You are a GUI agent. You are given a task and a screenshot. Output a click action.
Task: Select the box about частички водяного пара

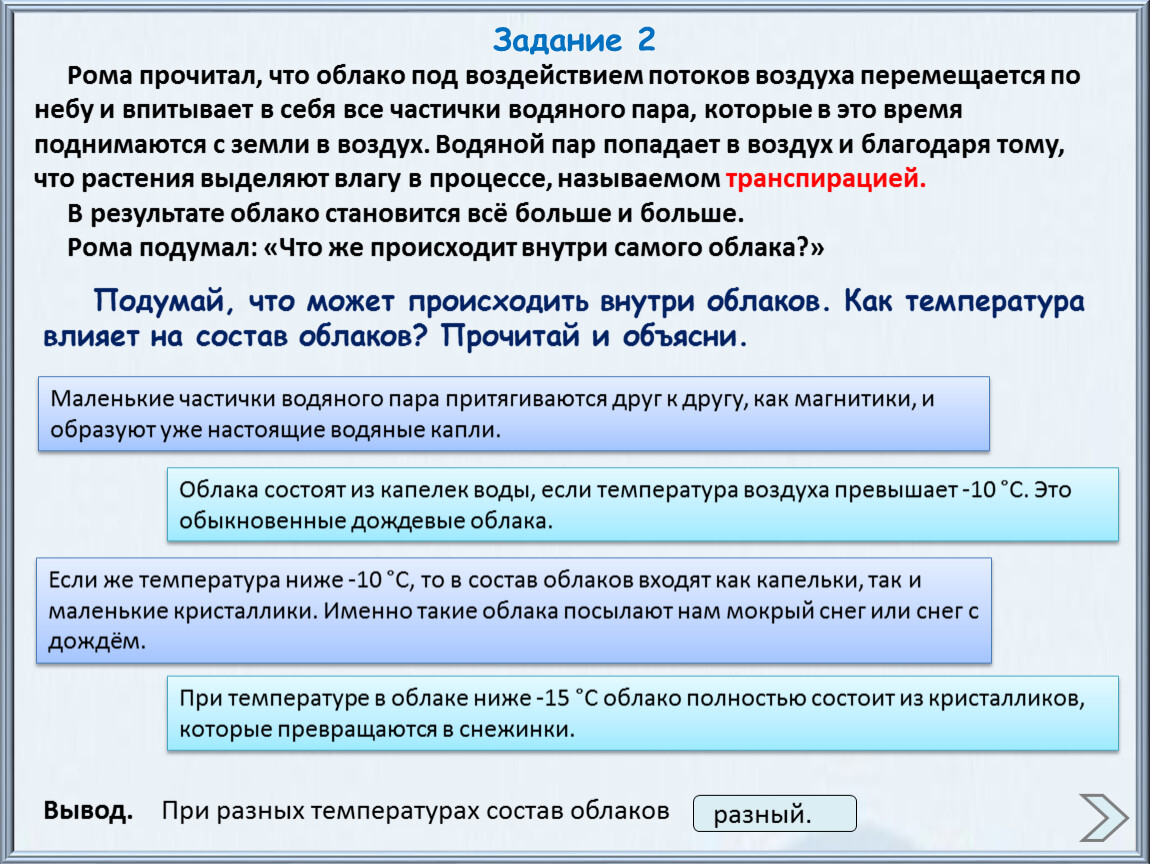513,414
